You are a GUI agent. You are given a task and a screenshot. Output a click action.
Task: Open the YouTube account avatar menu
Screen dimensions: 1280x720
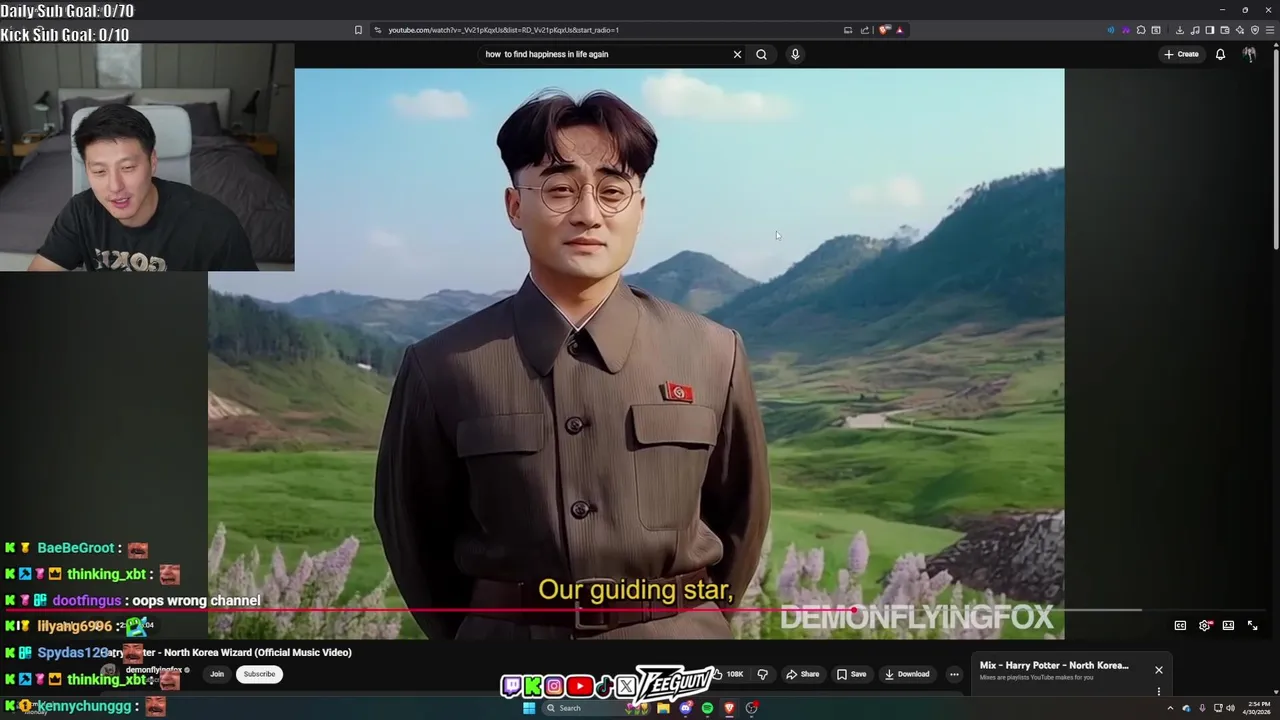1249,54
